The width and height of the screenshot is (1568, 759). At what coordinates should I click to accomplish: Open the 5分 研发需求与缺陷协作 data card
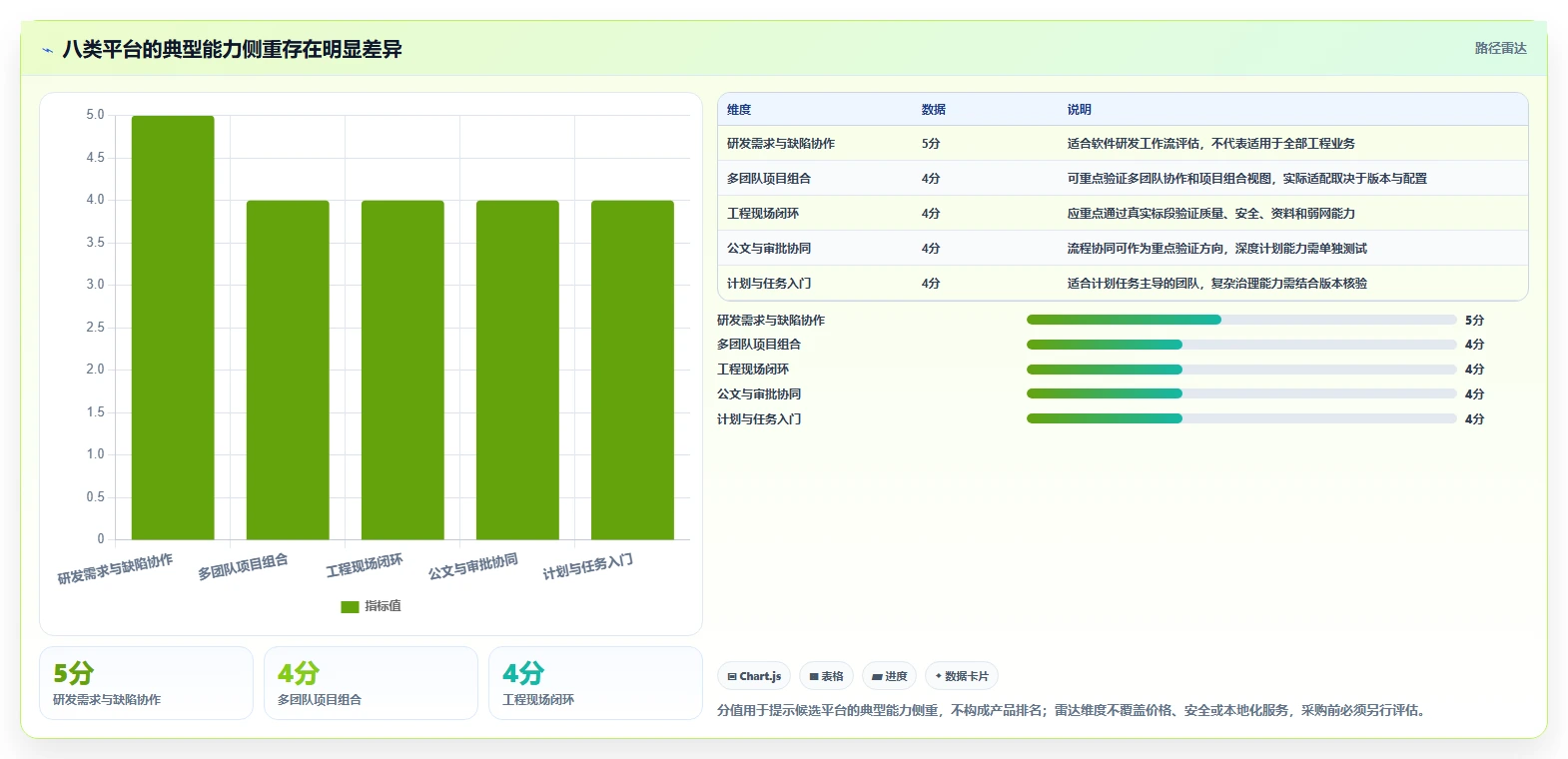tap(146, 683)
